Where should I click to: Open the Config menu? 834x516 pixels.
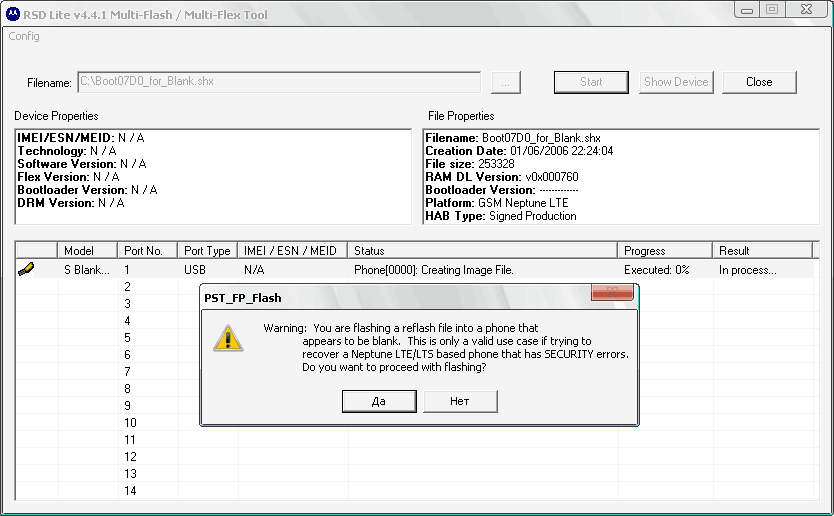coord(24,36)
